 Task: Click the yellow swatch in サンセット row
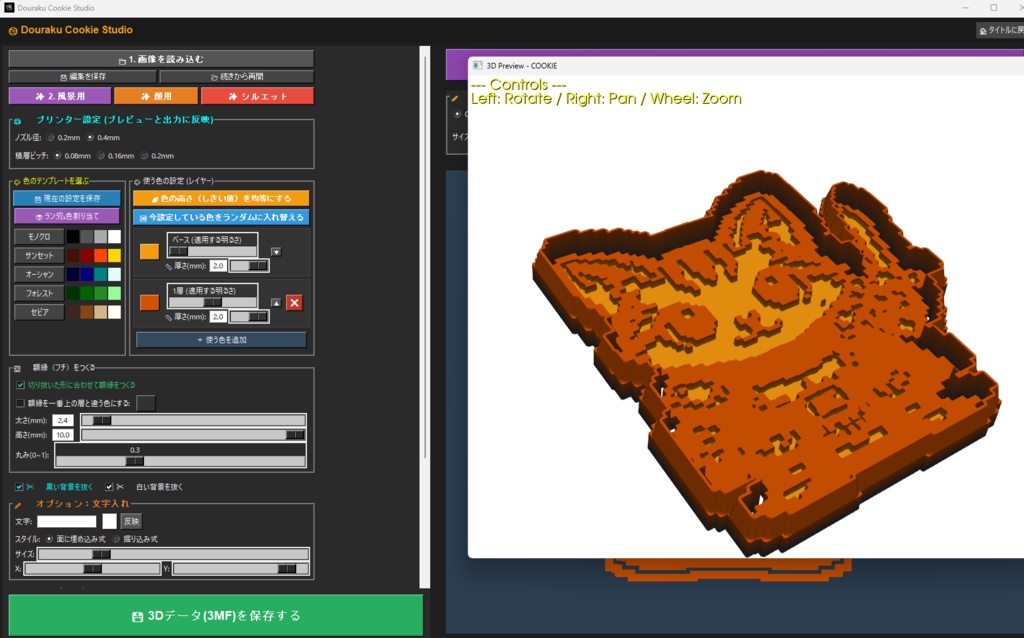(x=114, y=255)
